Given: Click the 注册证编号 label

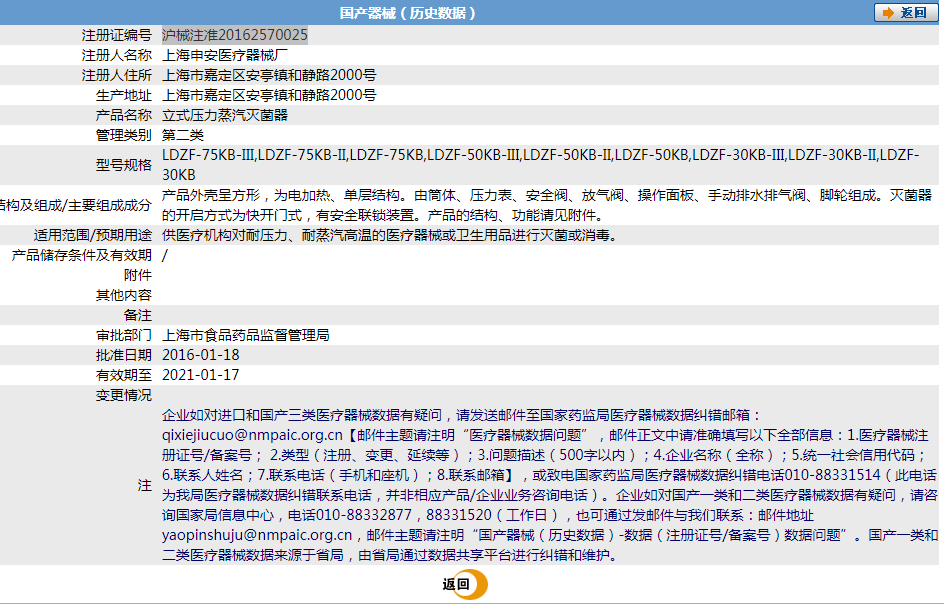Looking at the screenshot, I should pyautogui.click(x=117, y=35).
